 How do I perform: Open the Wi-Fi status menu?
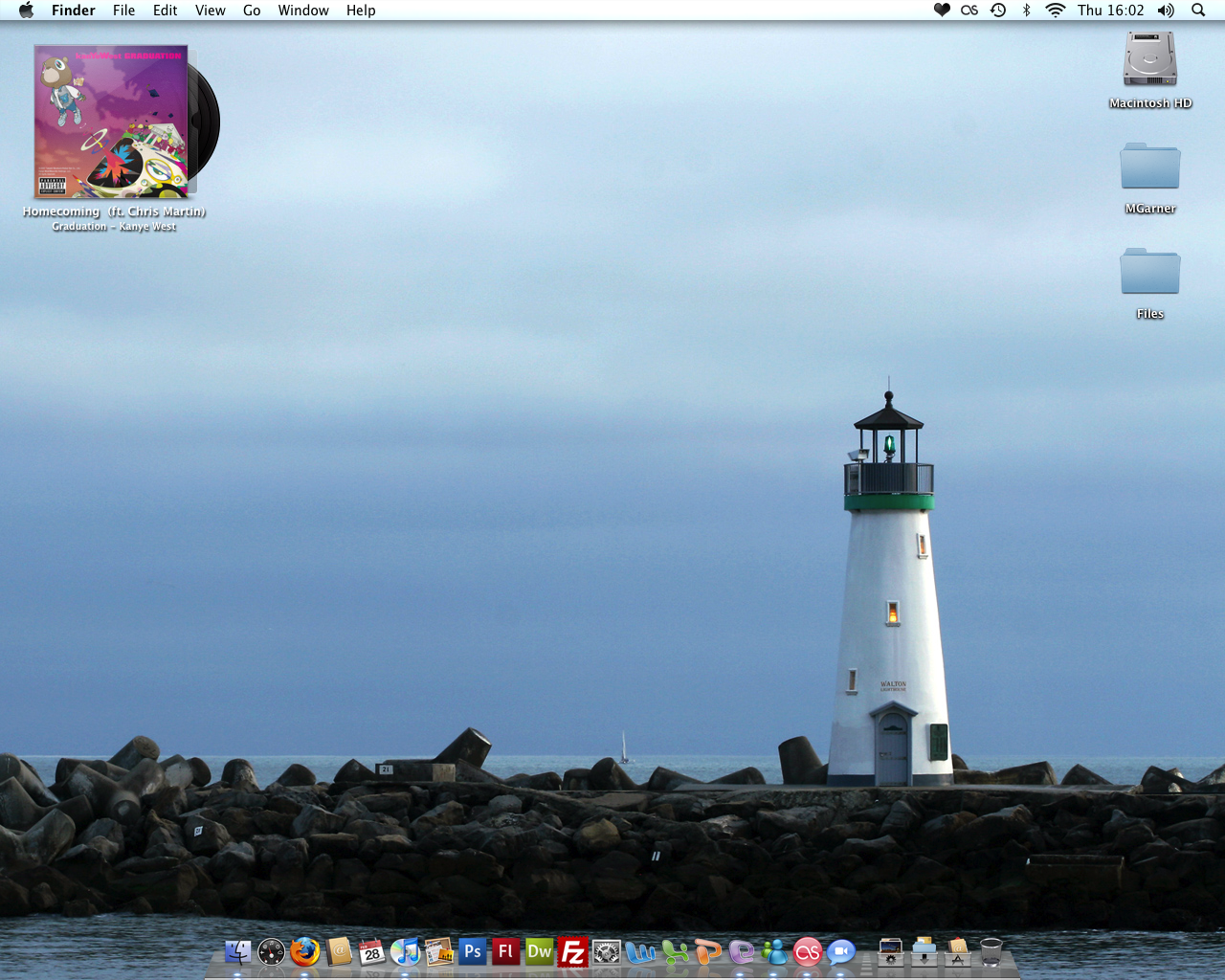(x=1056, y=11)
